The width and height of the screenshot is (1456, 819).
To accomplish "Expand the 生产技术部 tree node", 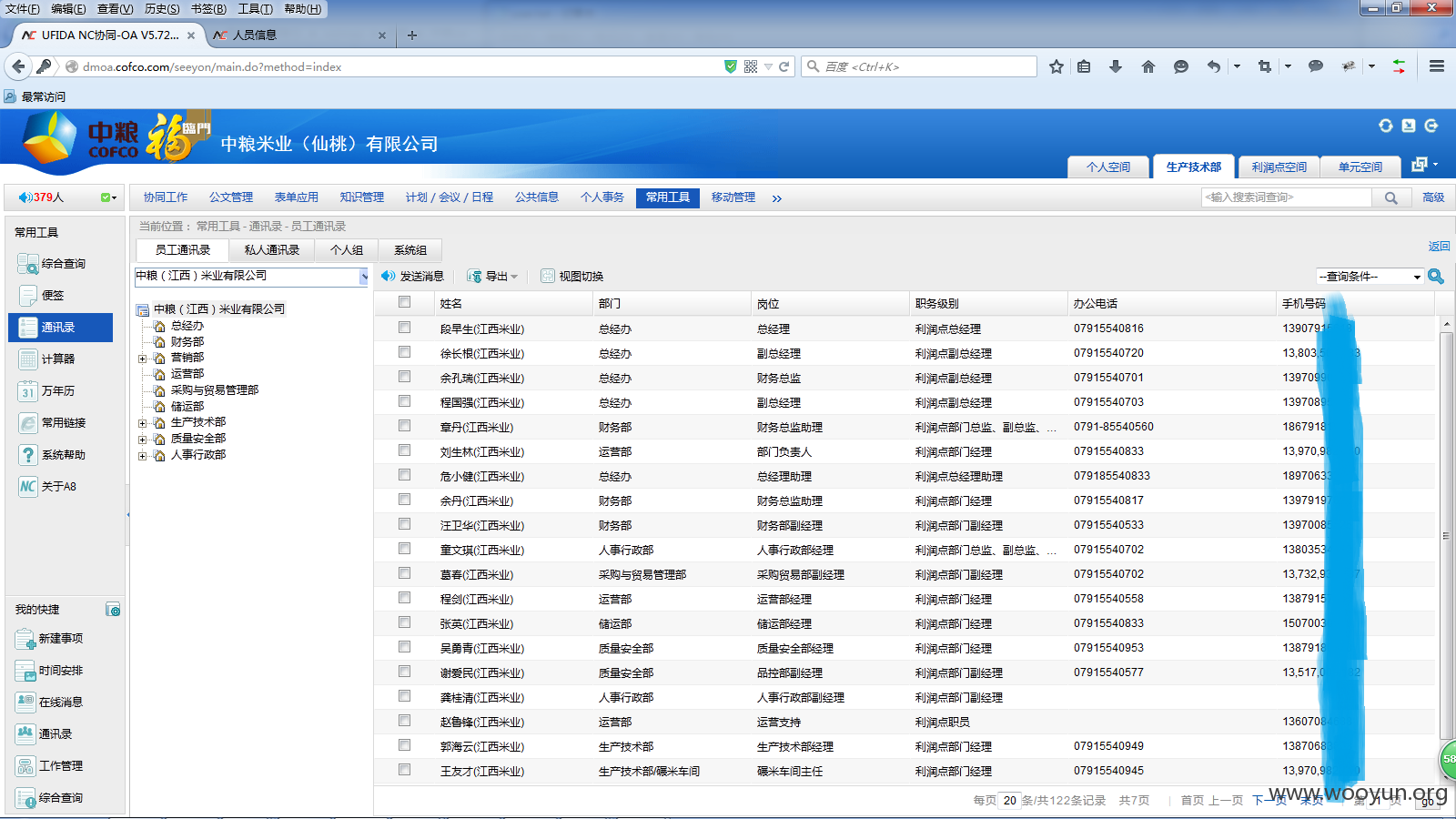I will pyautogui.click(x=142, y=423).
